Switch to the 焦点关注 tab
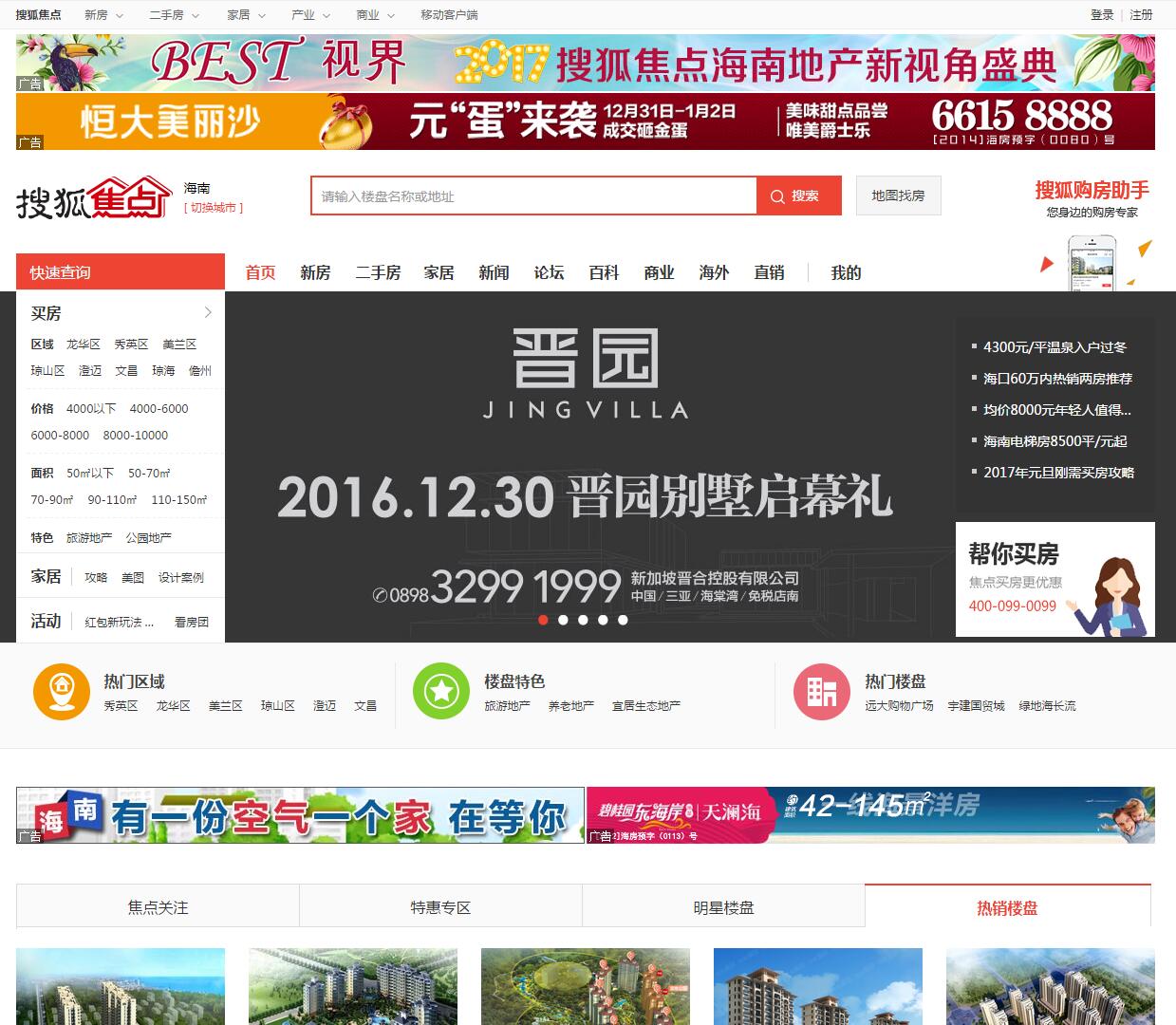 pos(158,907)
